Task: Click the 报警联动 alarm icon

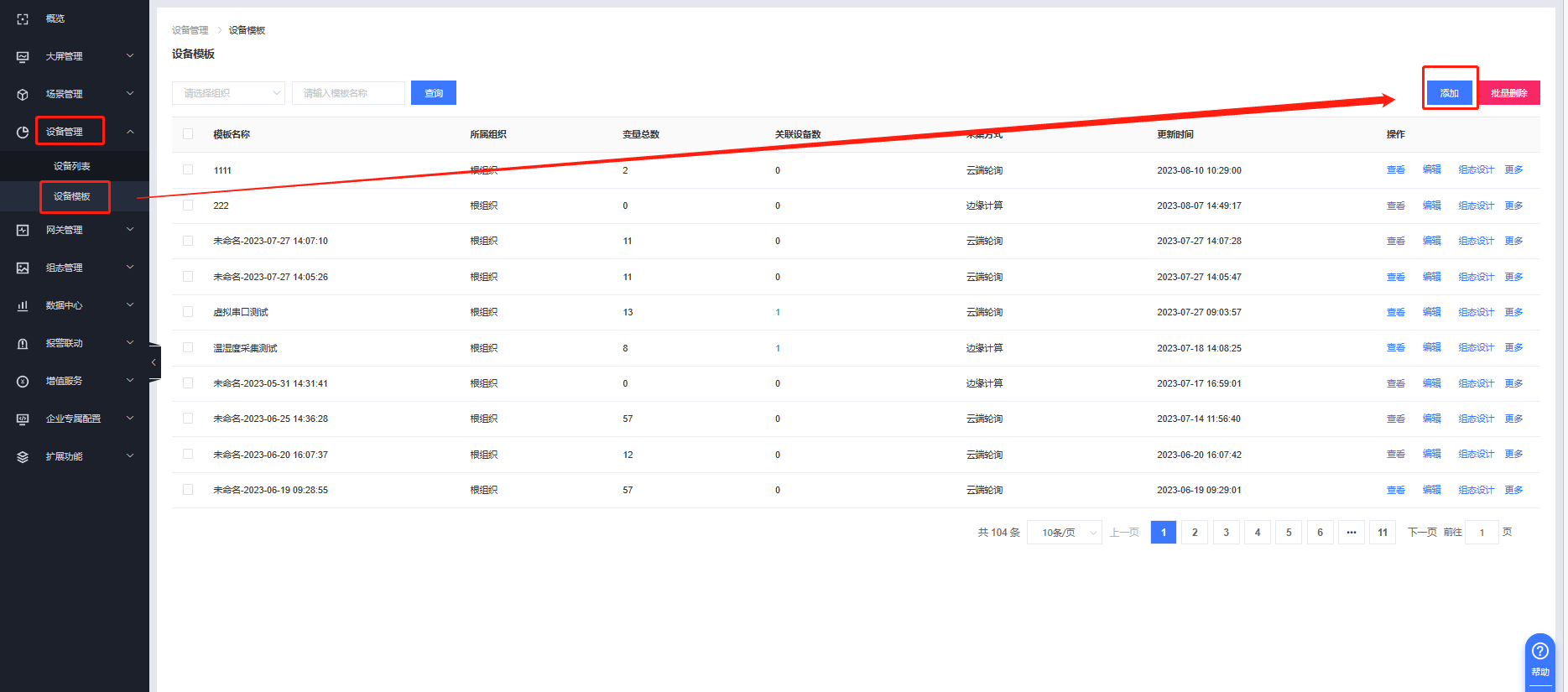Action: click(23, 343)
